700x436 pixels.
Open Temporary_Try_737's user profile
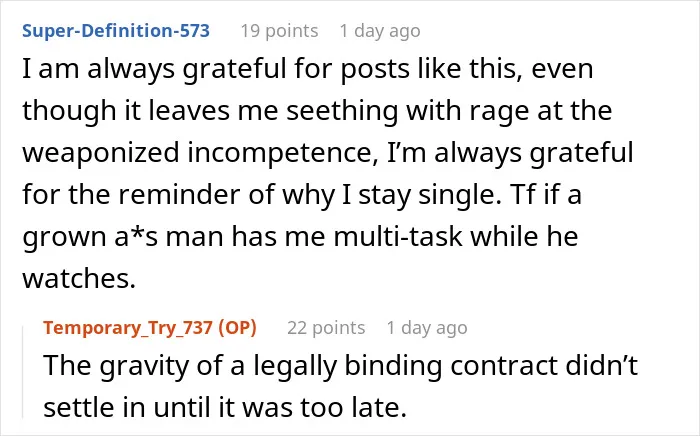[x=127, y=328]
